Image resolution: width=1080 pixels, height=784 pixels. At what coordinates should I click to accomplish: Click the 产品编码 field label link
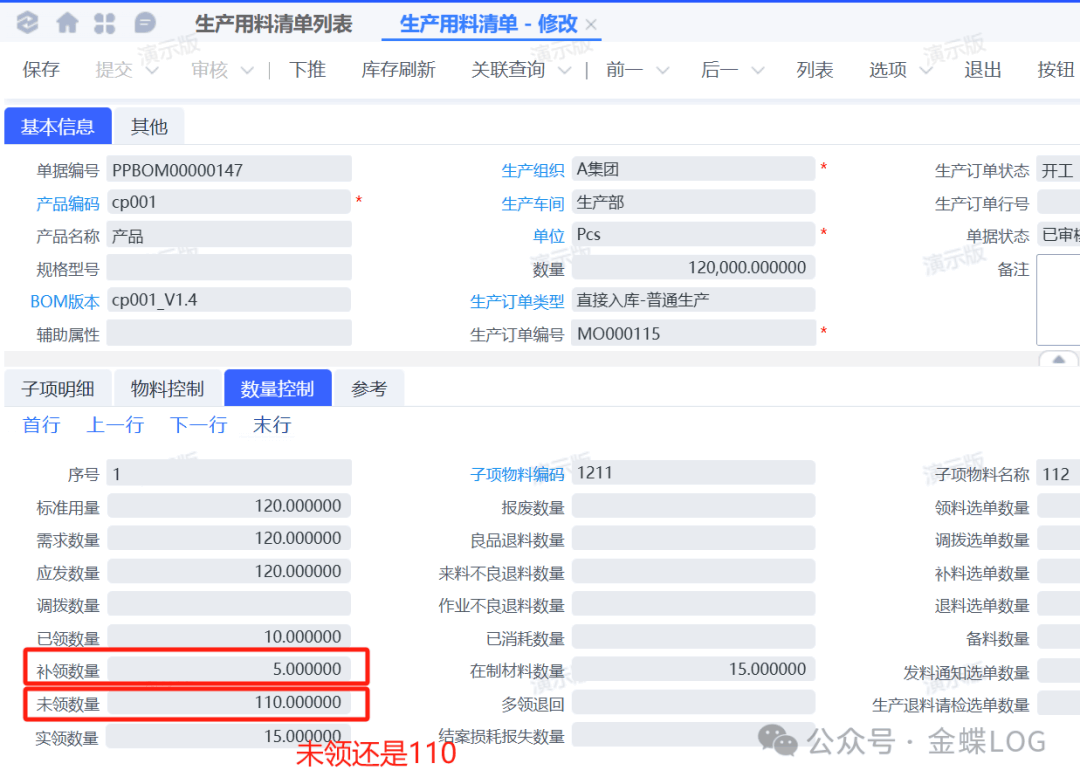68,203
